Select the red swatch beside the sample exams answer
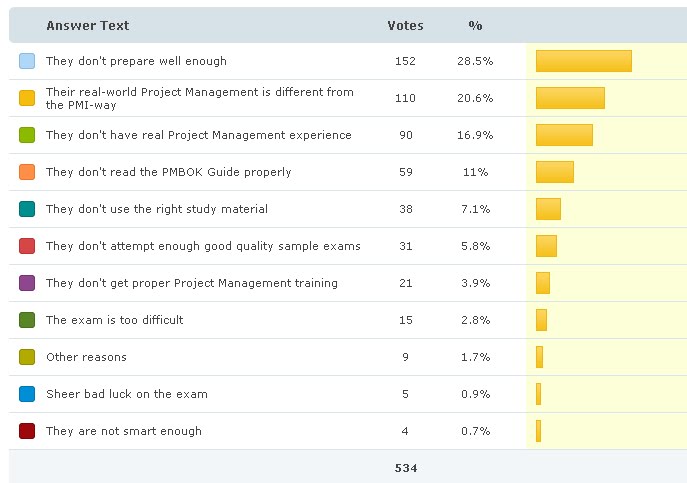Screen dimensions: 687x483 tap(27, 246)
